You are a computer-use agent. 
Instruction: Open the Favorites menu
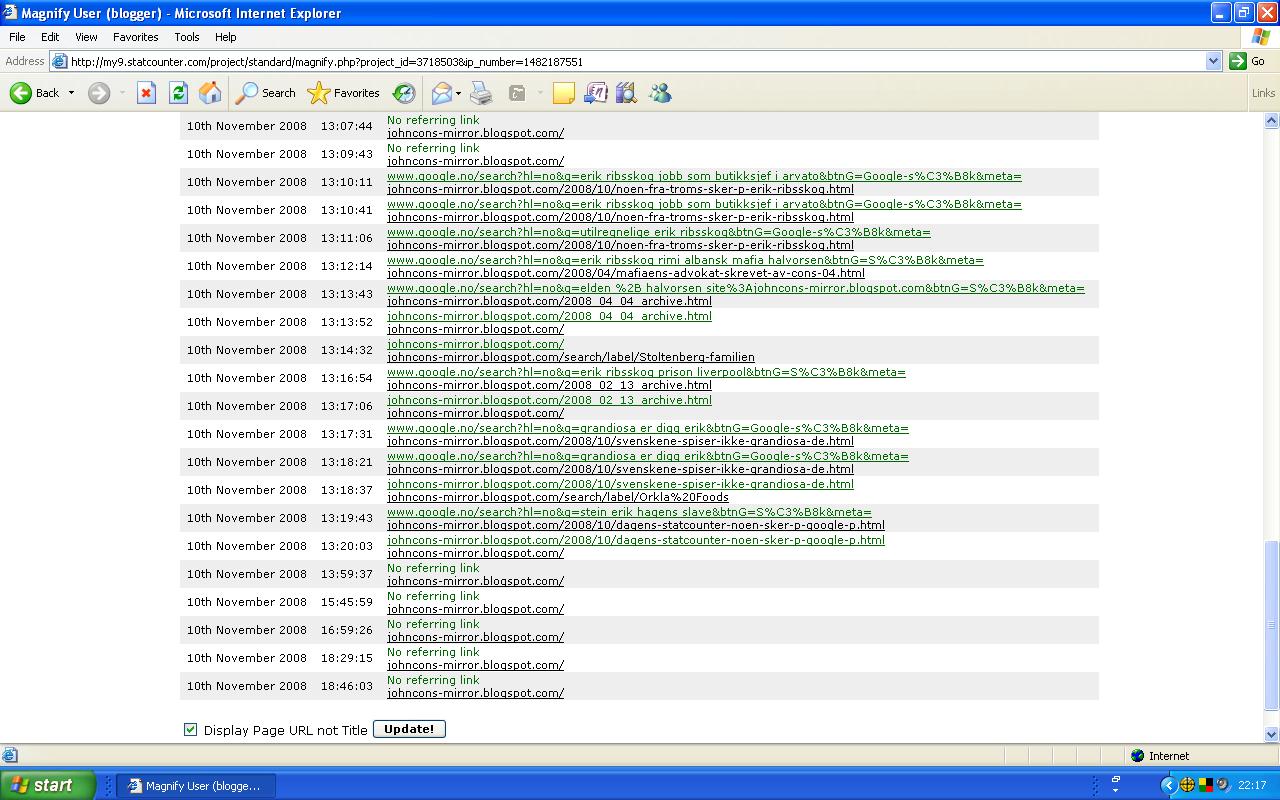click(x=136, y=37)
